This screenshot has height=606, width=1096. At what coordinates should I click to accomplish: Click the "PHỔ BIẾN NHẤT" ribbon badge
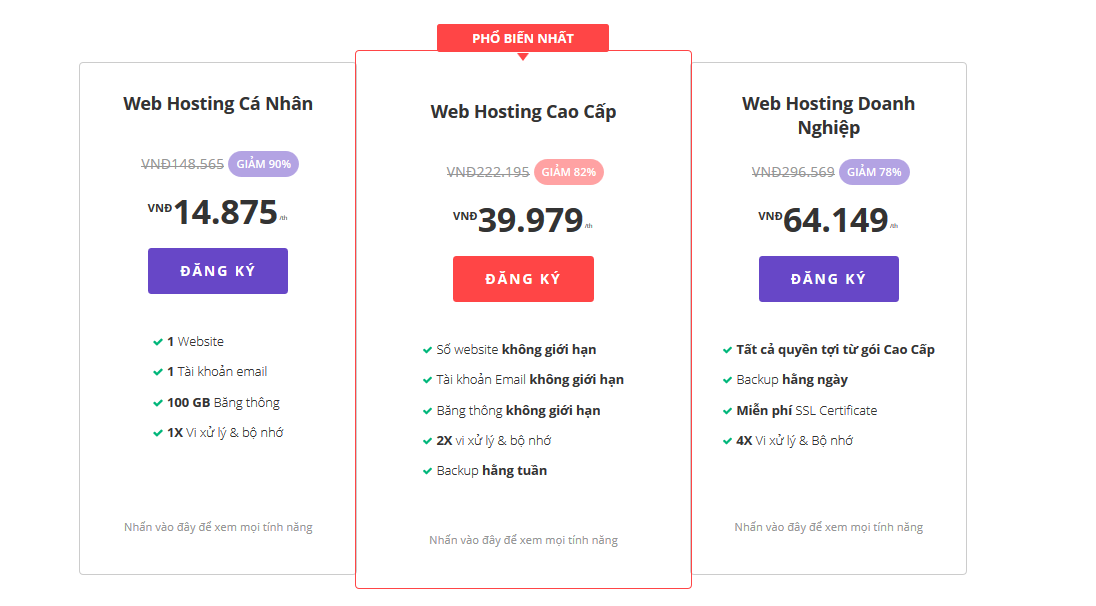523,37
